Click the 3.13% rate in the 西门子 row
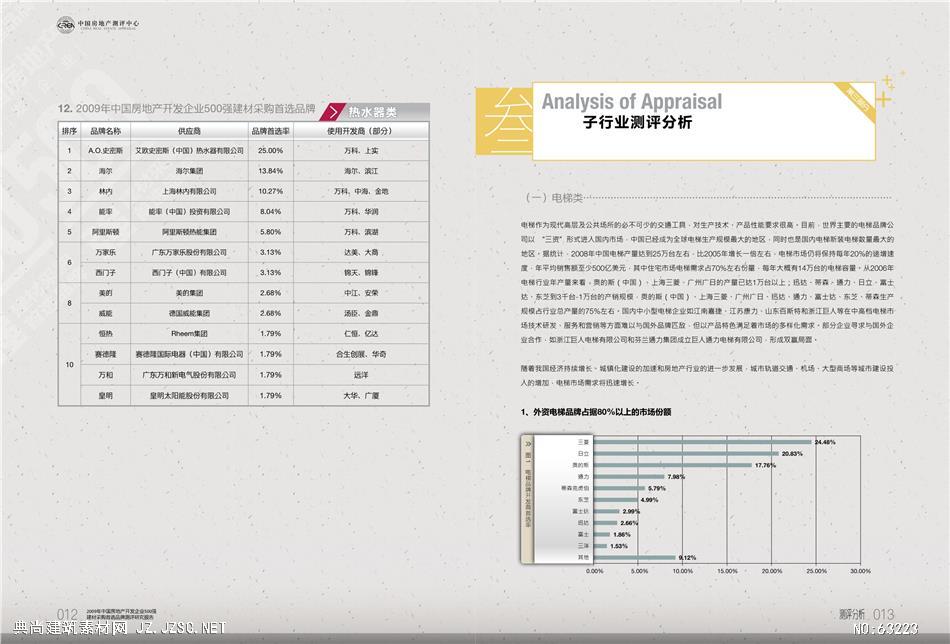Image resolution: width=950 pixels, height=644 pixels. click(270, 273)
